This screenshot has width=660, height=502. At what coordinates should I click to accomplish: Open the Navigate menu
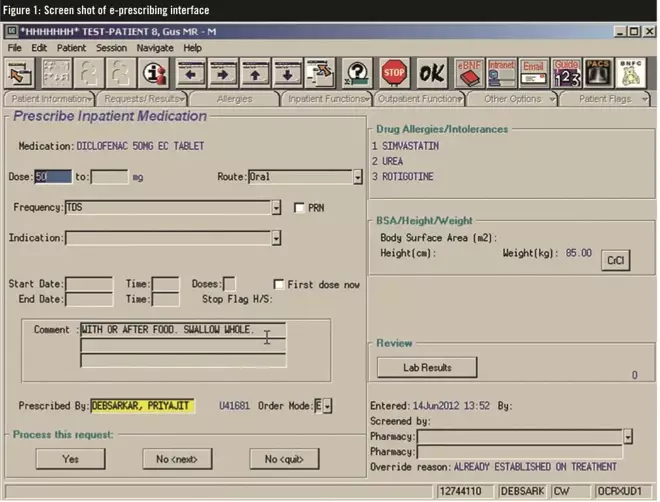(155, 47)
